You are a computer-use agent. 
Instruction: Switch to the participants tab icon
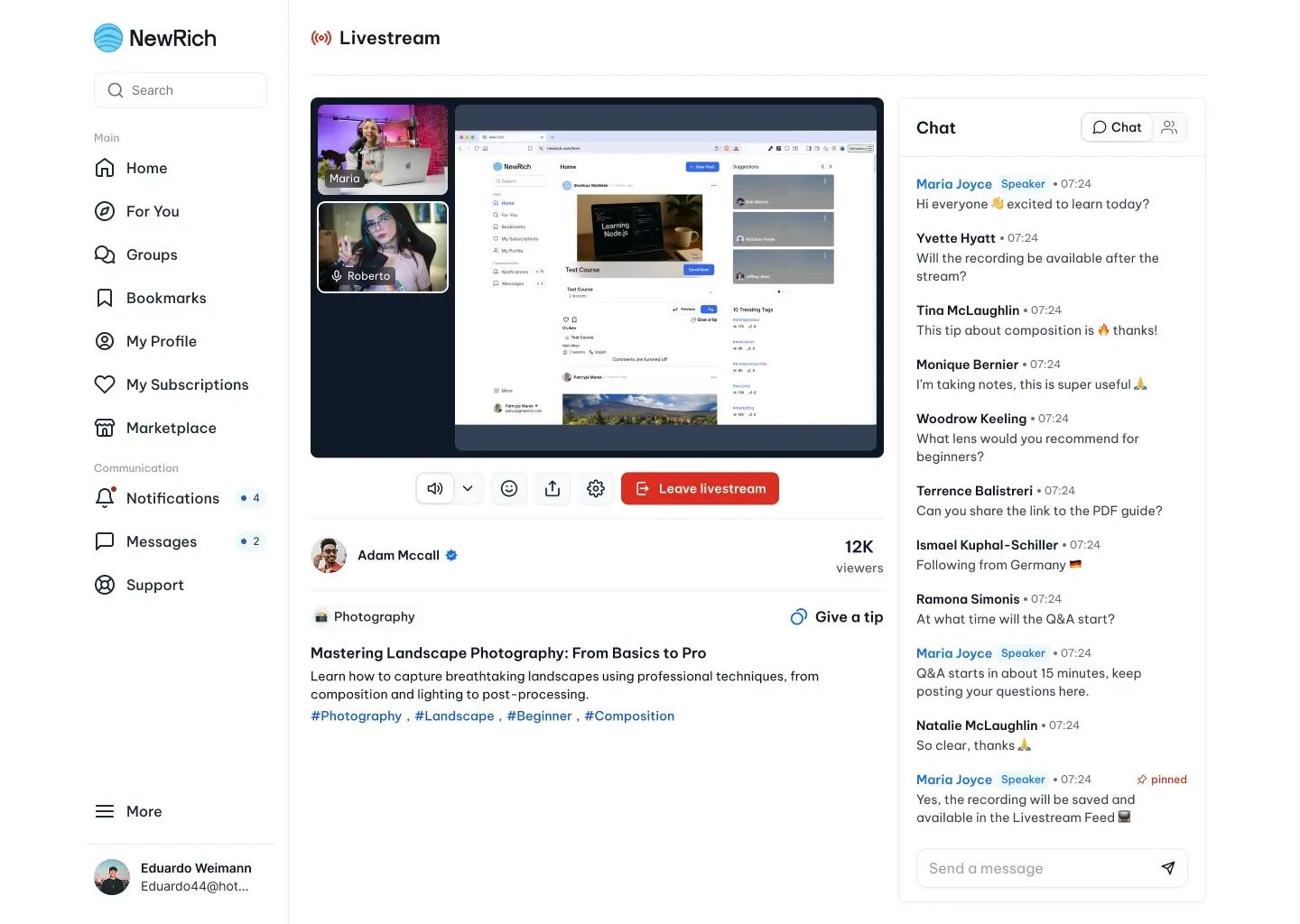coord(1169,127)
